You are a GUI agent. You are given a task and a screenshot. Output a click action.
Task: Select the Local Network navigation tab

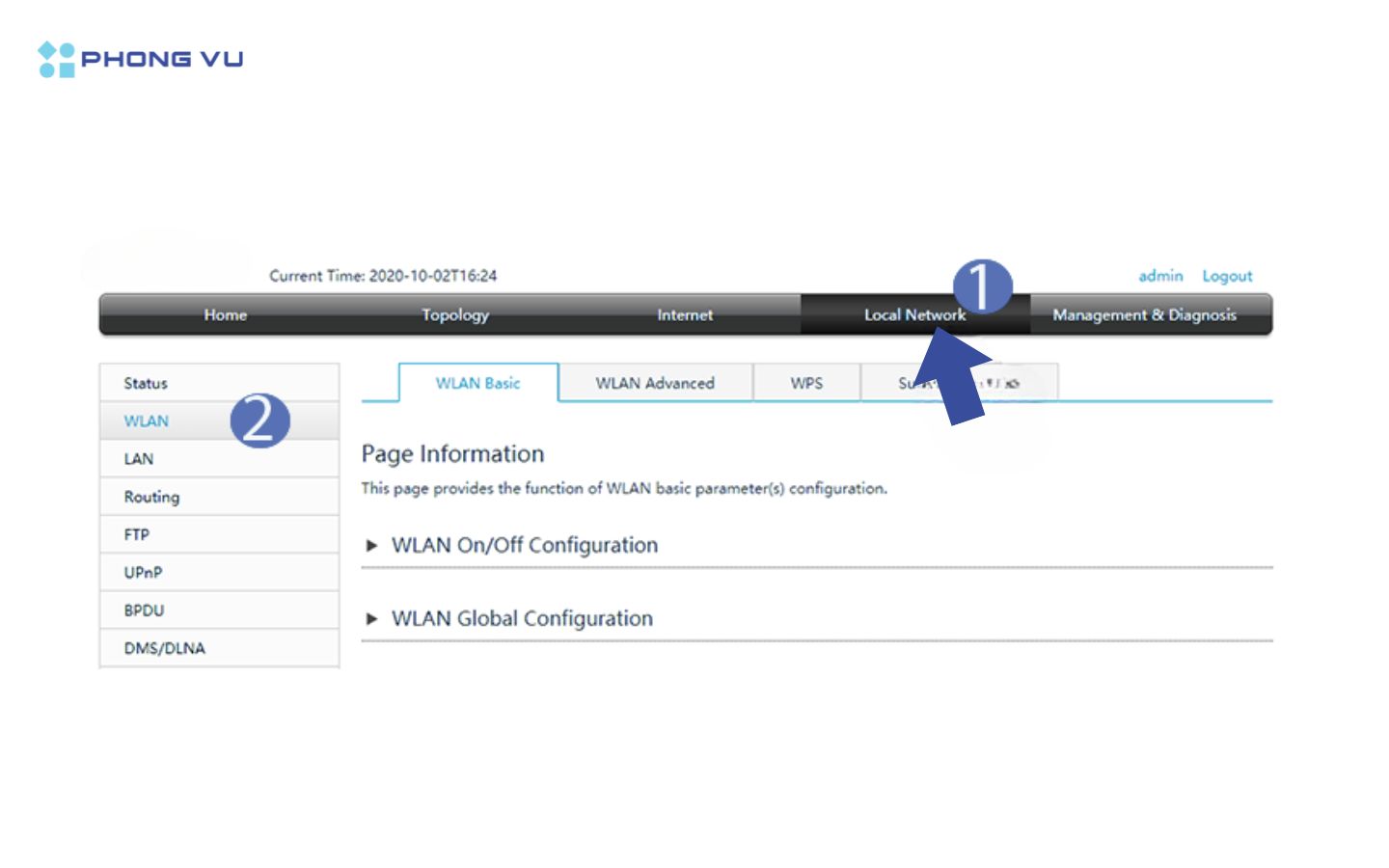[x=914, y=314]
